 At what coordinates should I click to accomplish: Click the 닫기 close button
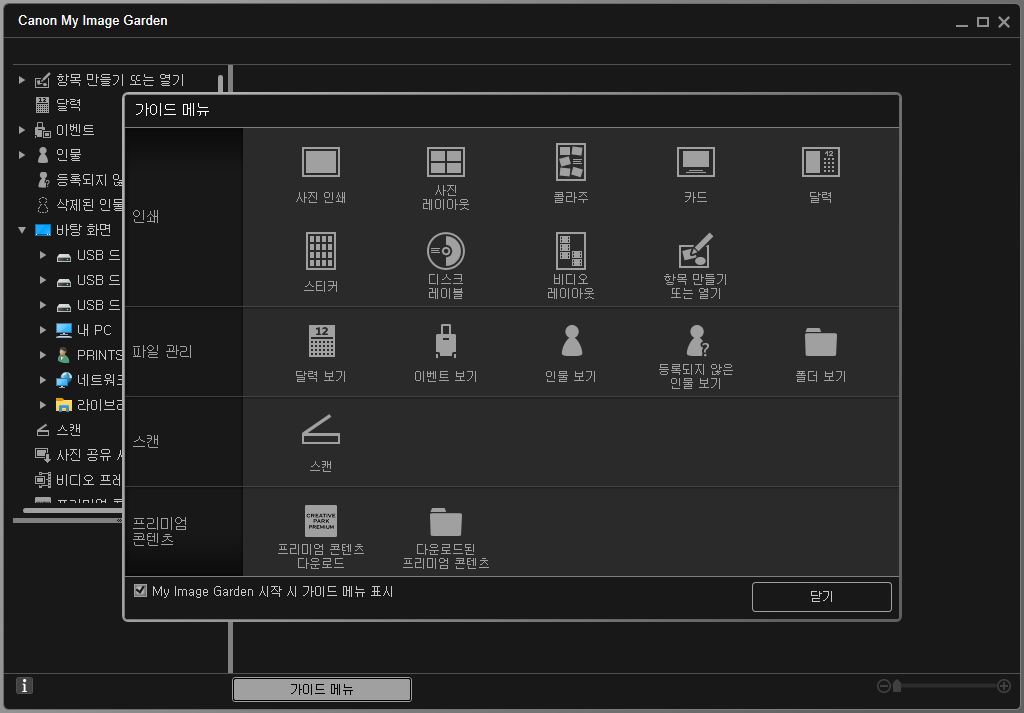coord(822,597)
